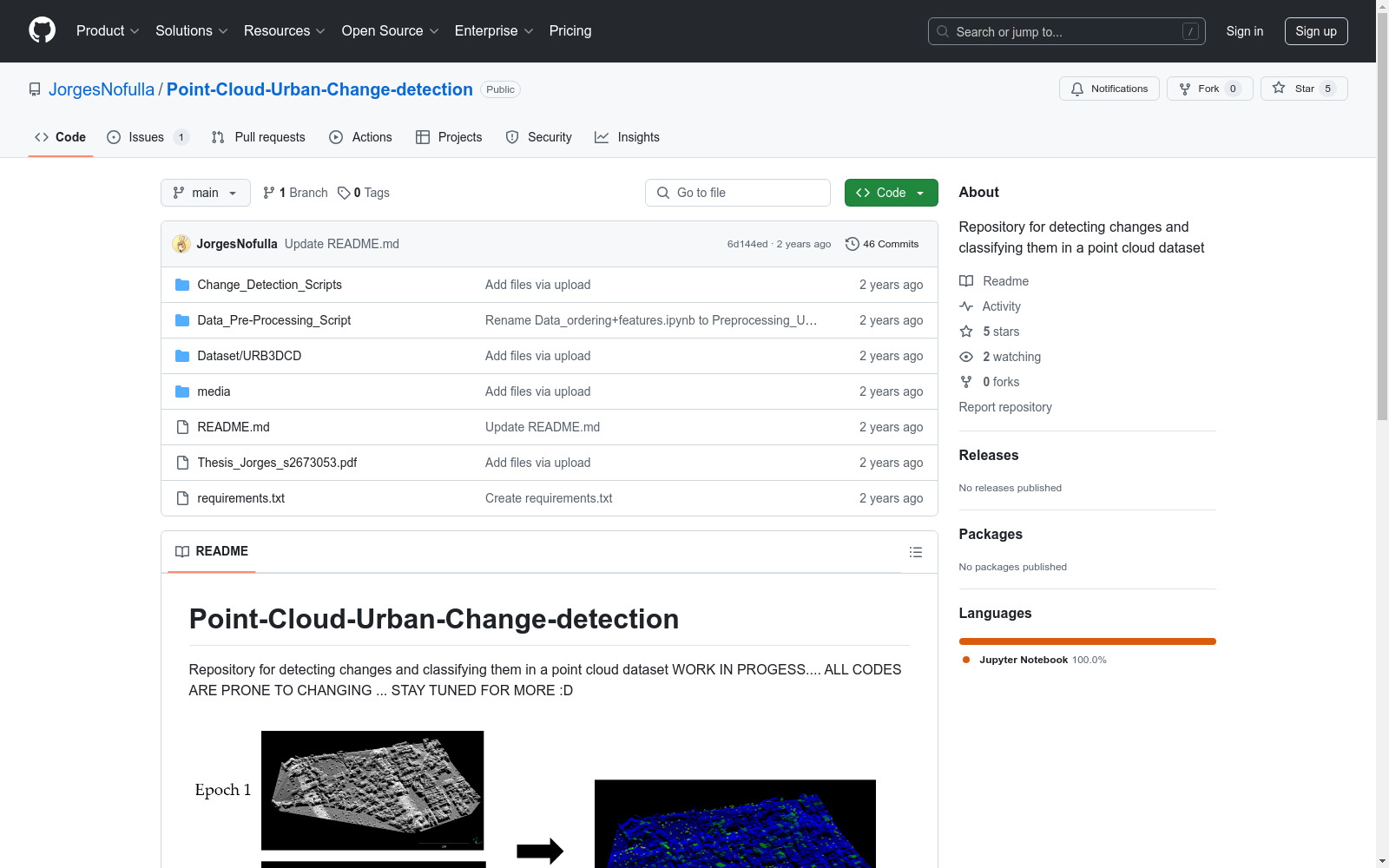Open the "Update README.md" latest commit message
The height and width of the screenshot is (868, 1389).
click(x=342, y=244)
